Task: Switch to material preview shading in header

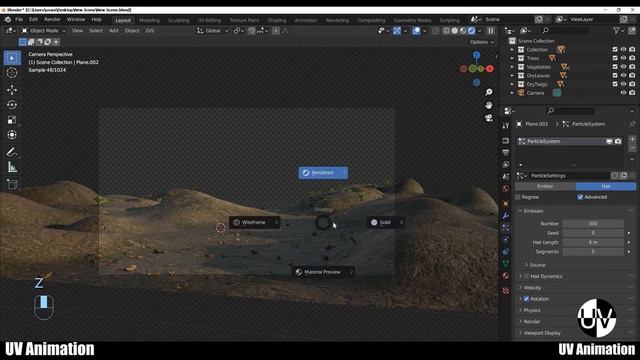Action: pyautogui.click(x=463, y=31)
